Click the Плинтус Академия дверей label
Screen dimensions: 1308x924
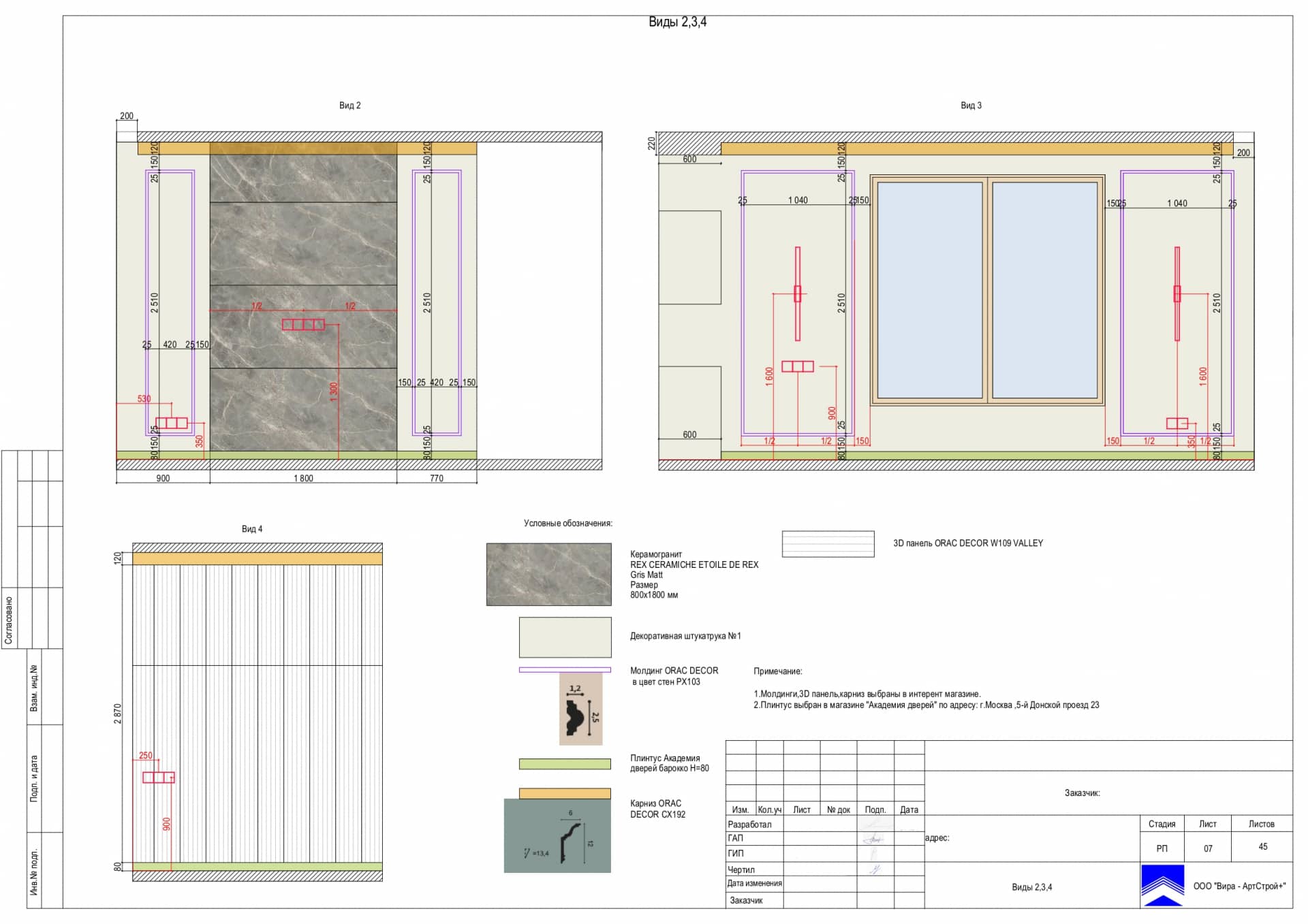tap(669, 763)
